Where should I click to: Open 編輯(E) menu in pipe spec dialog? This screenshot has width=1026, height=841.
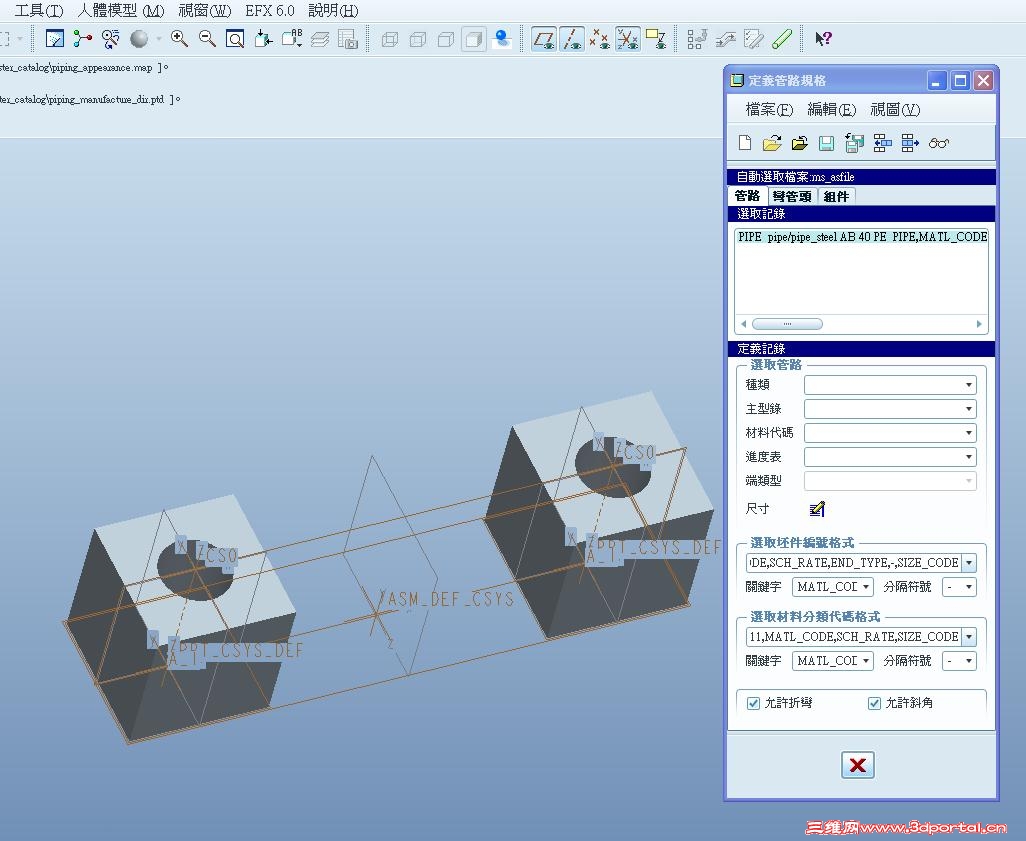coord(831,109)
